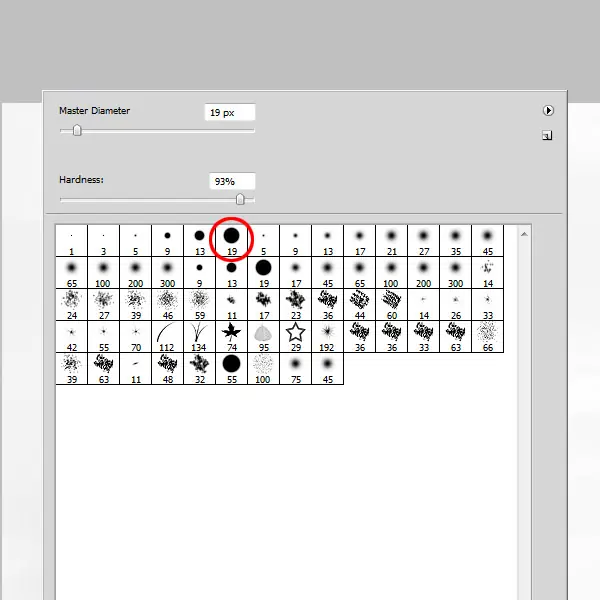Image resolution: width=600 pixels, height=600 pixels.
Task: Click the brush list scroll-up arrow
Action: 524,234
